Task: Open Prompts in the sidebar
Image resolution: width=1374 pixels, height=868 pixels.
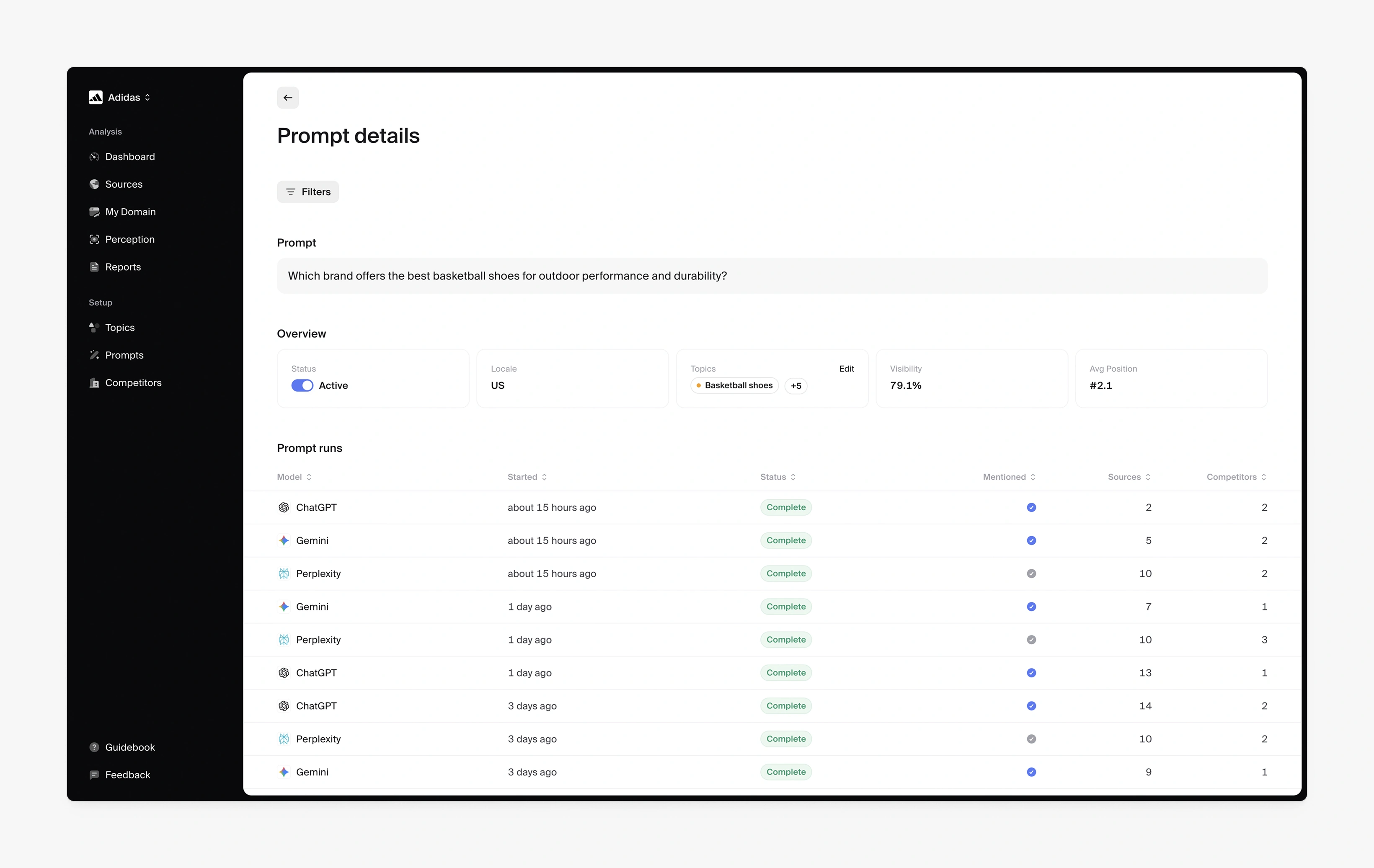Action: point(124,355)
